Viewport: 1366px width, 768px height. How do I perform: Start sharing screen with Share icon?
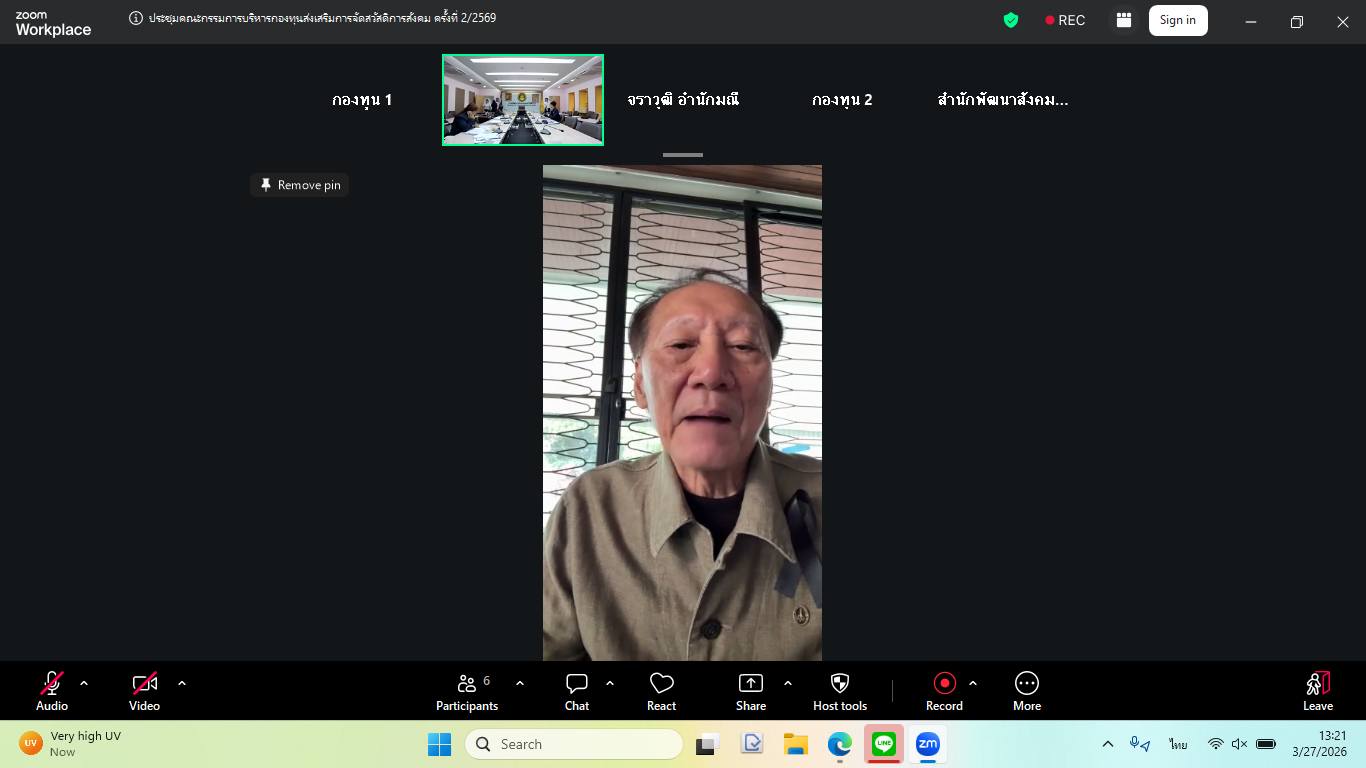click(750, 692)
